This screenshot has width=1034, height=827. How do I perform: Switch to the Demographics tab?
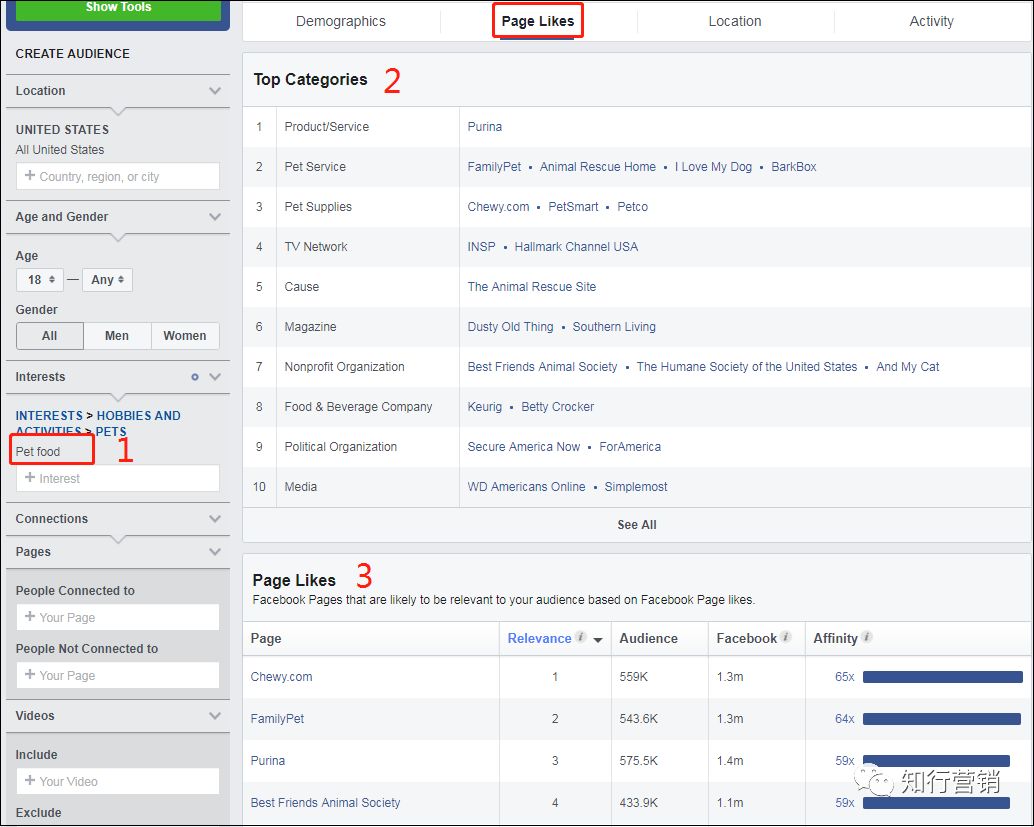[341, 21]
